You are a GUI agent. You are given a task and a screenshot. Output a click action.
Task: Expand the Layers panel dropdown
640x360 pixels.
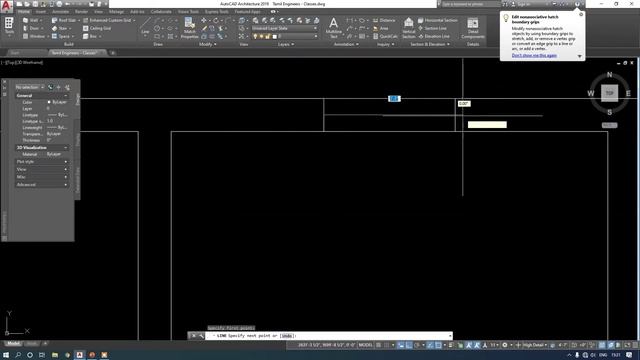[286, 44]
